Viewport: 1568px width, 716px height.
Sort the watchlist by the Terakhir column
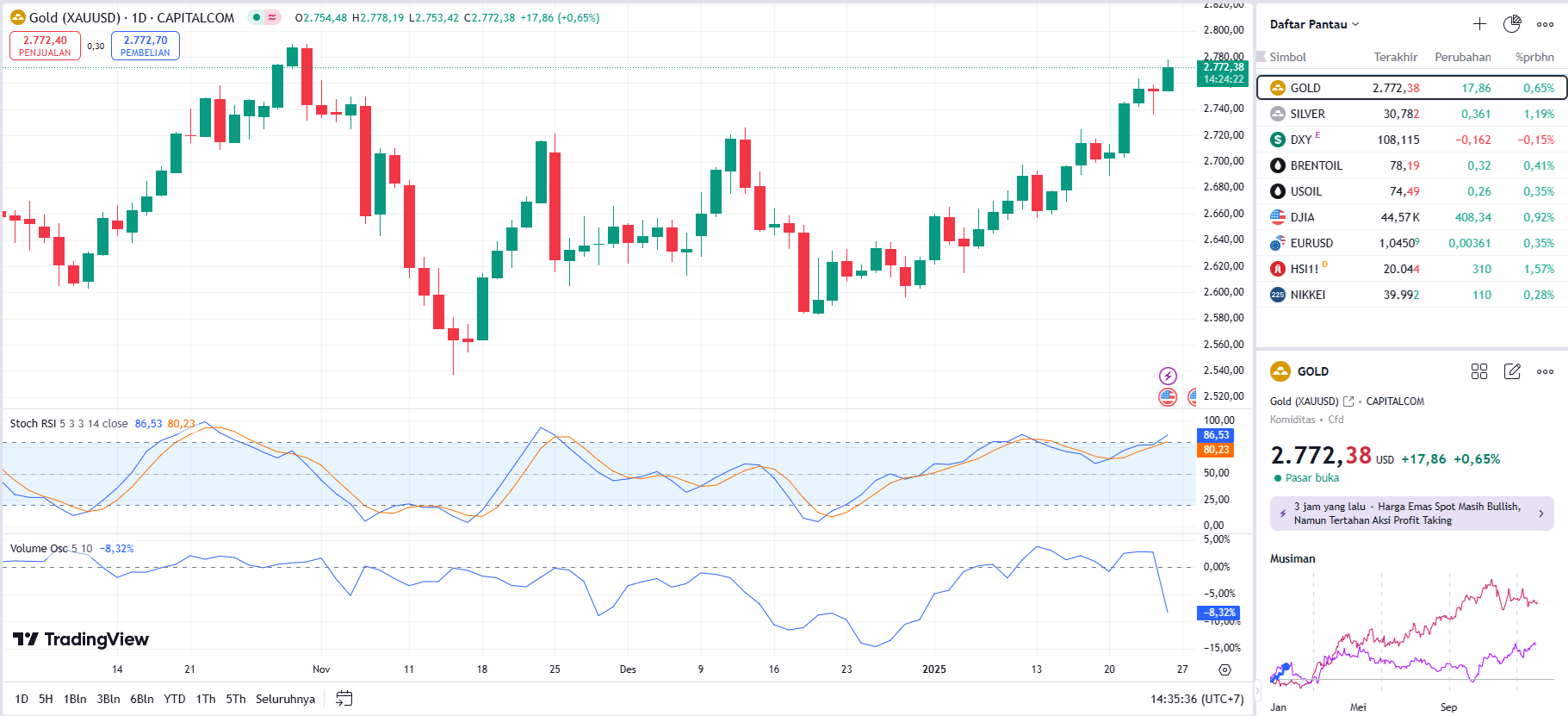pyautogui.click(x=1395, y=57)
